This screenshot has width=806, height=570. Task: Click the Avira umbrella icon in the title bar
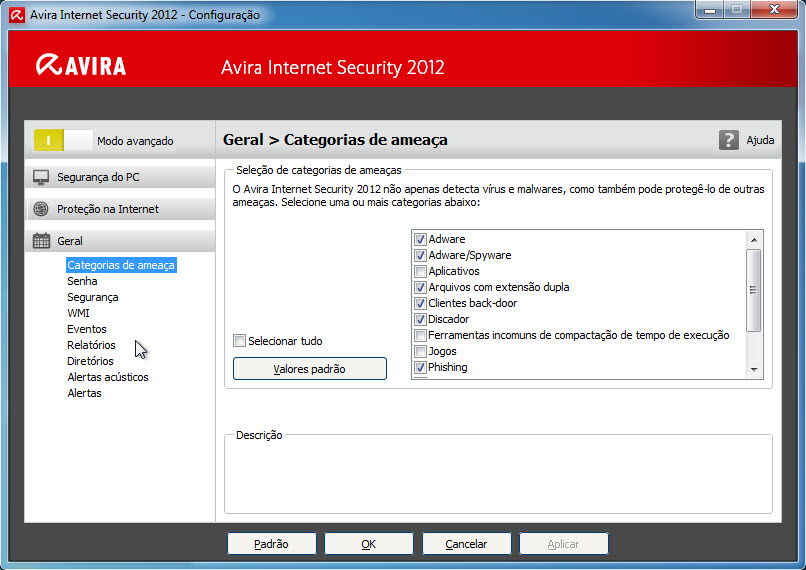coord(17,15)
